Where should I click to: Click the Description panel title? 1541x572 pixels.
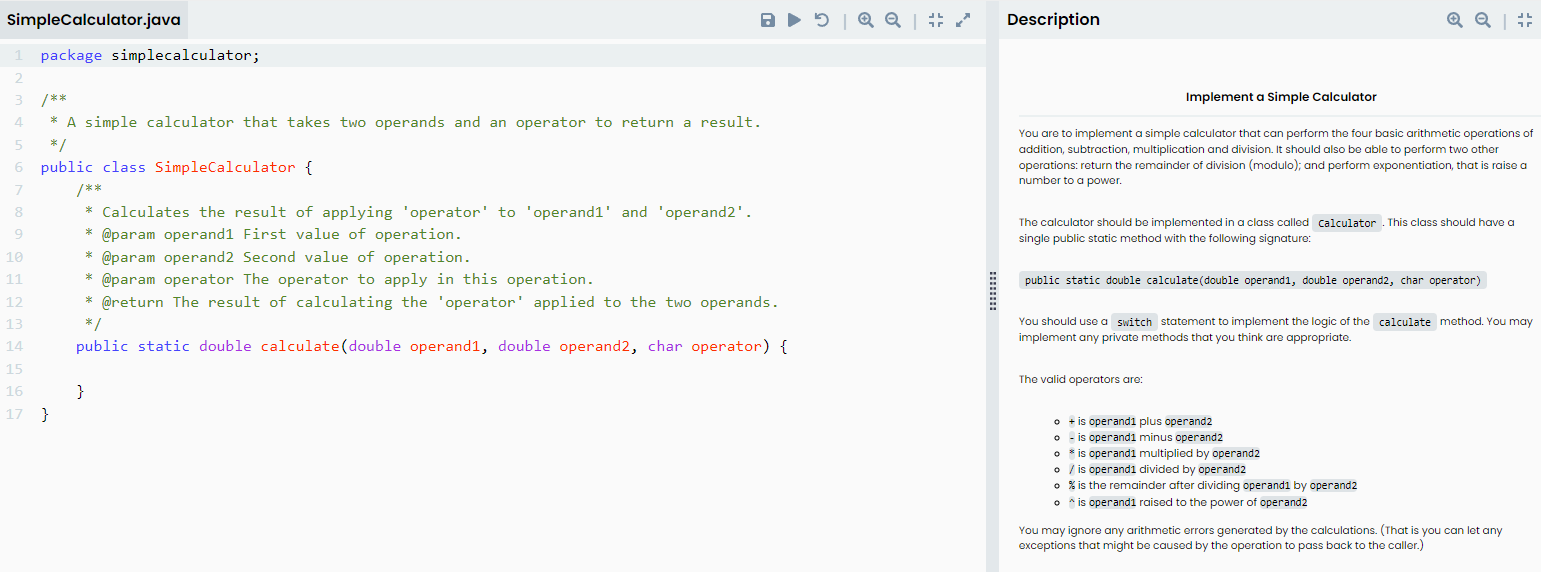tap(1053, 20)
